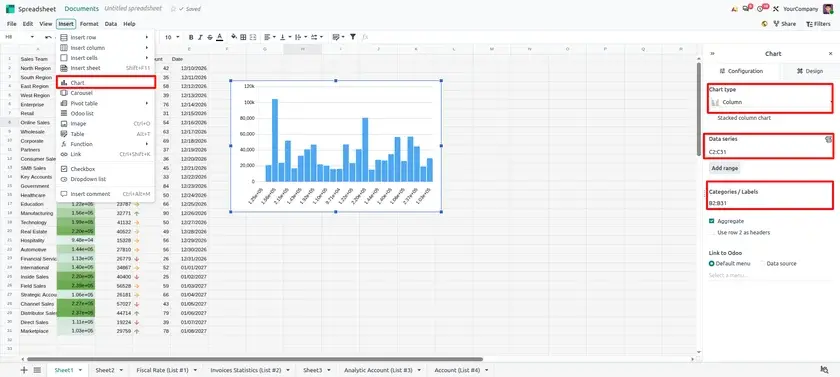
Task: Open the File menu
Action: pyautogui.click(x=12, y=24)
